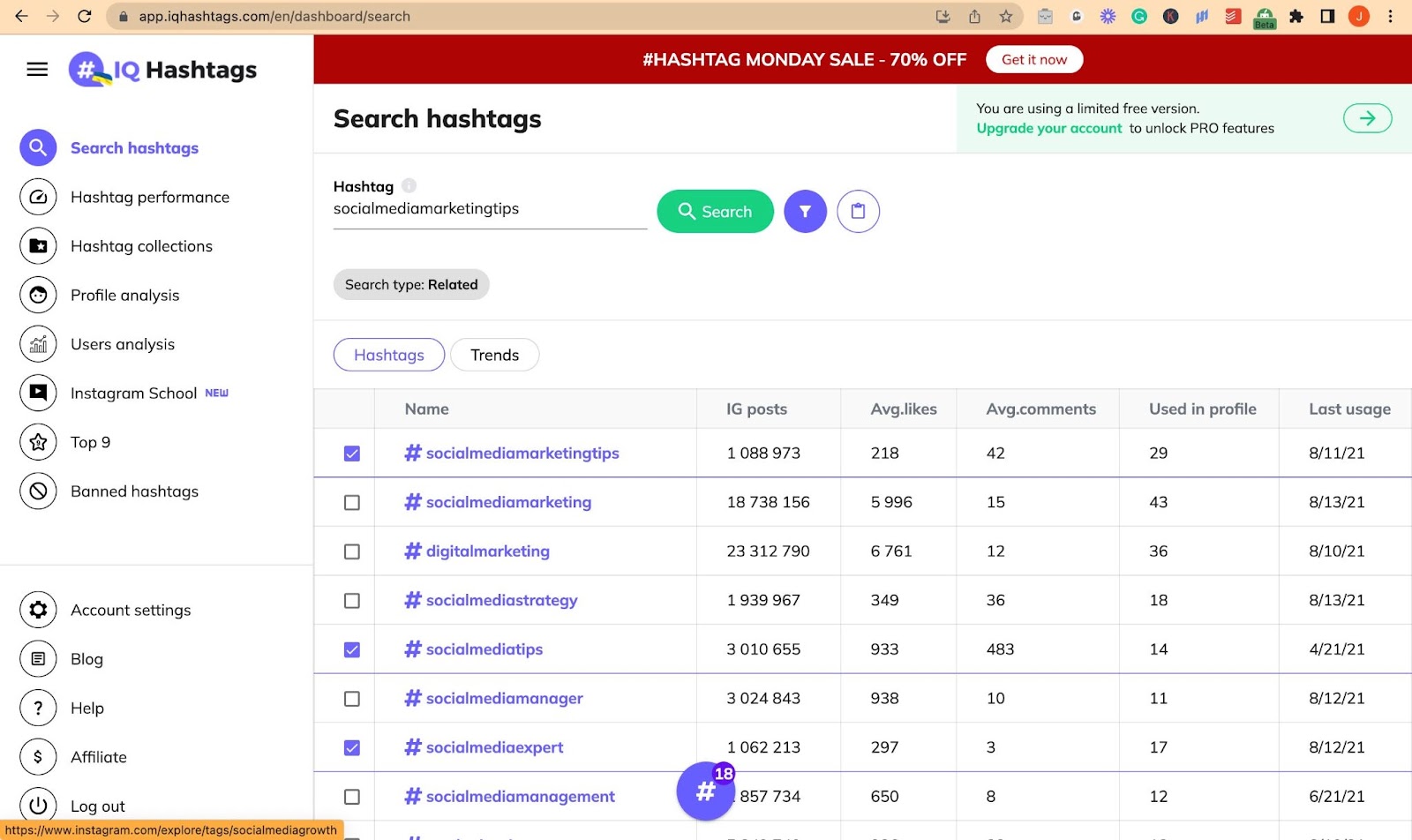
Task: Check the socialmediamanager row checkbox
Action: pyautogui.click(x=352, y=699)
